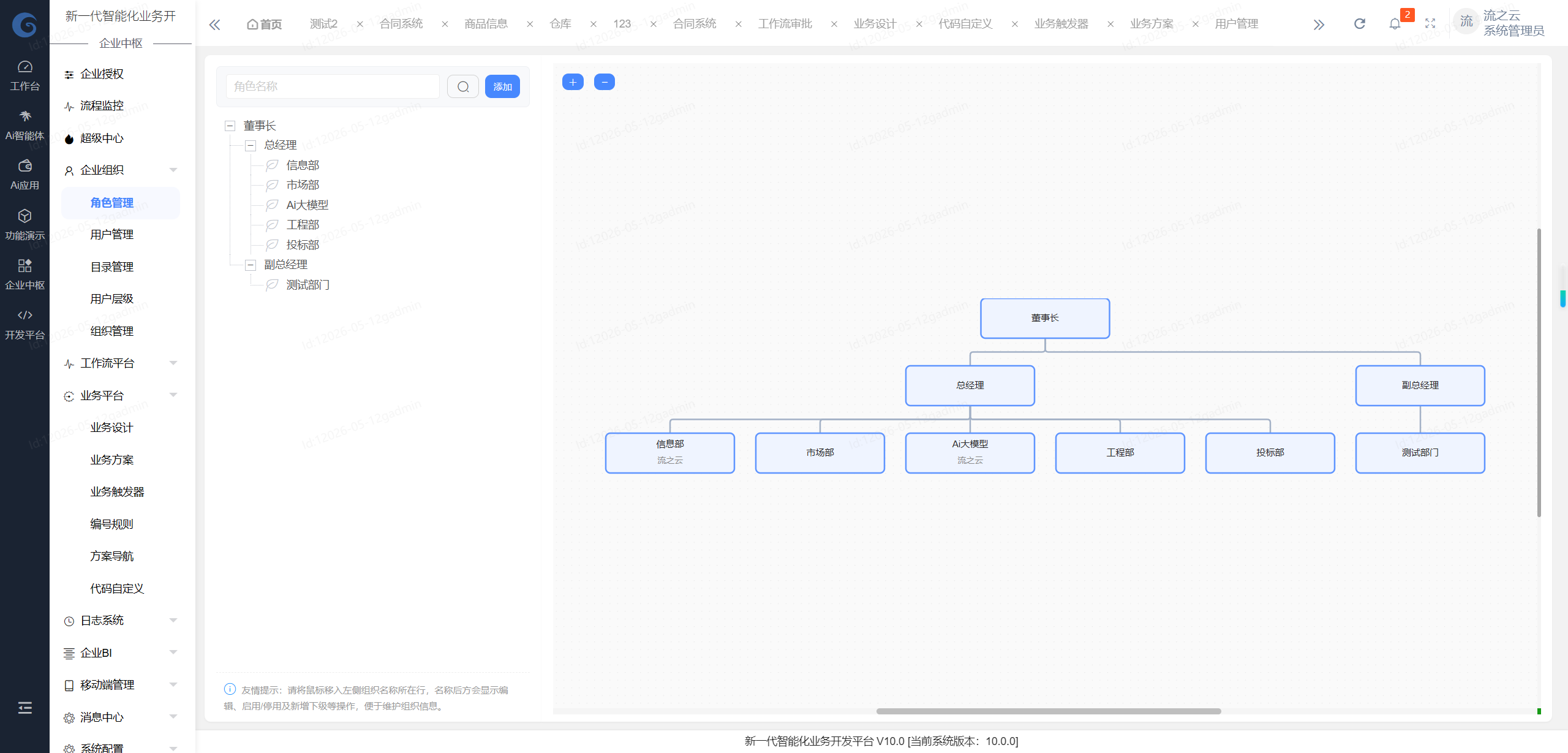
Task: Open the 工作台 sidebar icon
Action: (24, 75)
